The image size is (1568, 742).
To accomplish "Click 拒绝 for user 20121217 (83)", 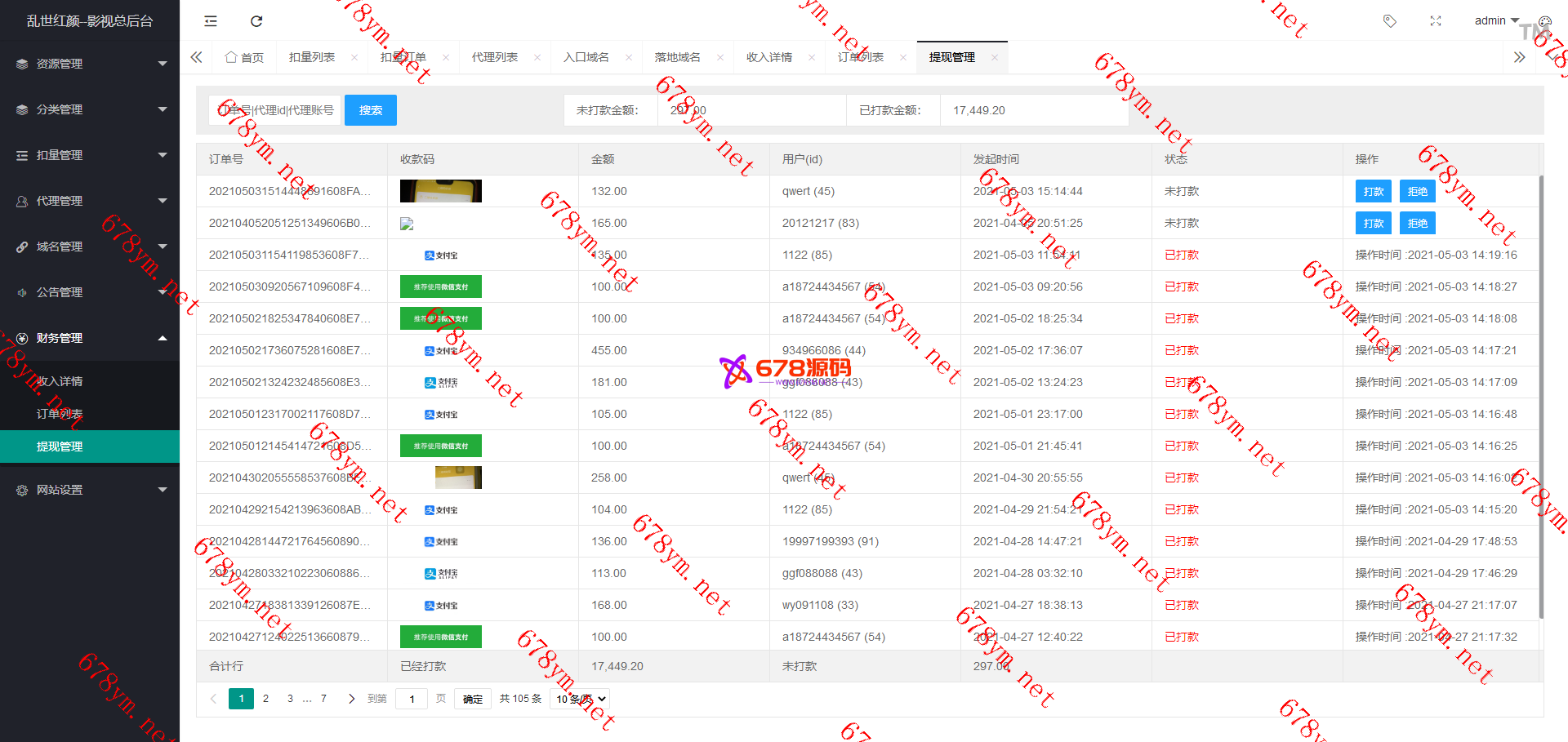I will click(1417, 223).
